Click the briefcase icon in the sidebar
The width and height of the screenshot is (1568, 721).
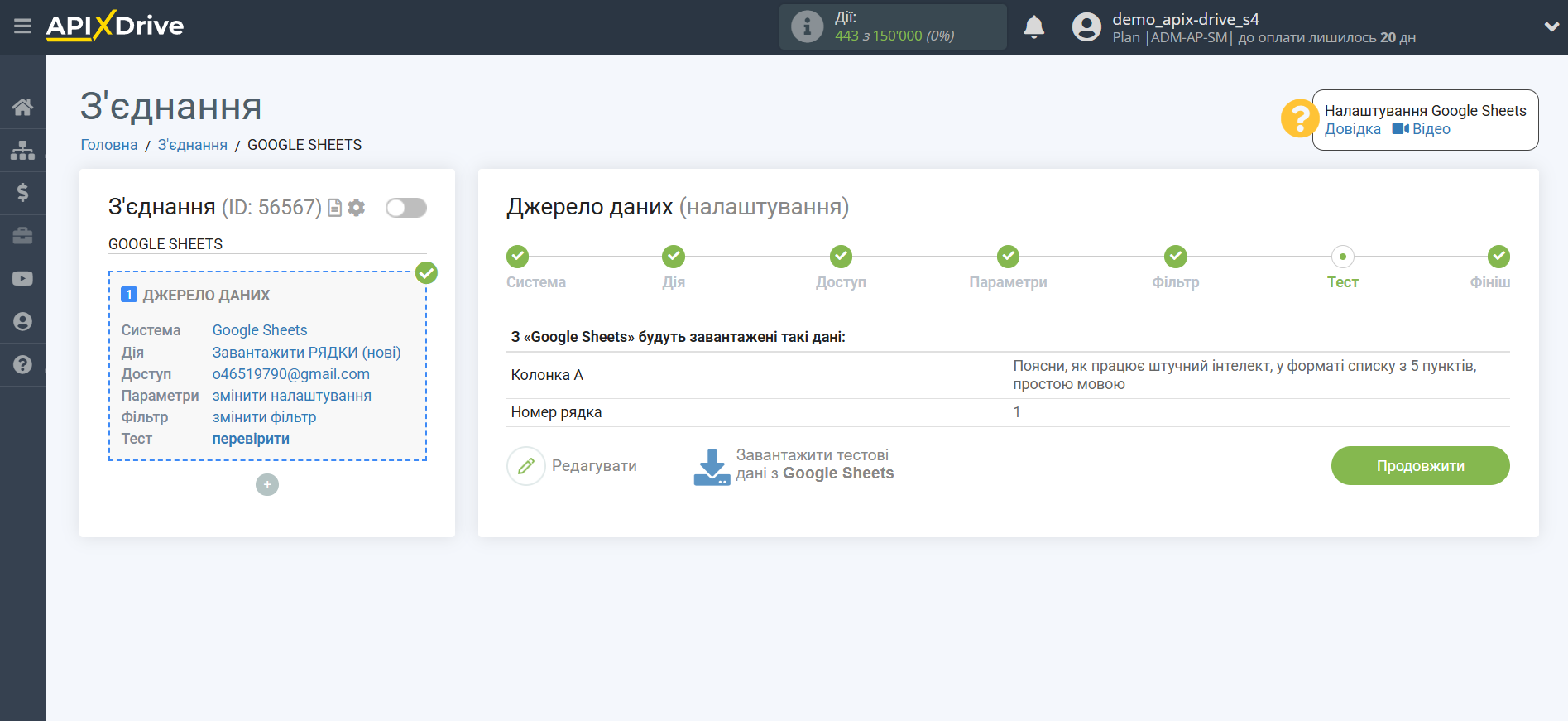(x=22, y=236)
